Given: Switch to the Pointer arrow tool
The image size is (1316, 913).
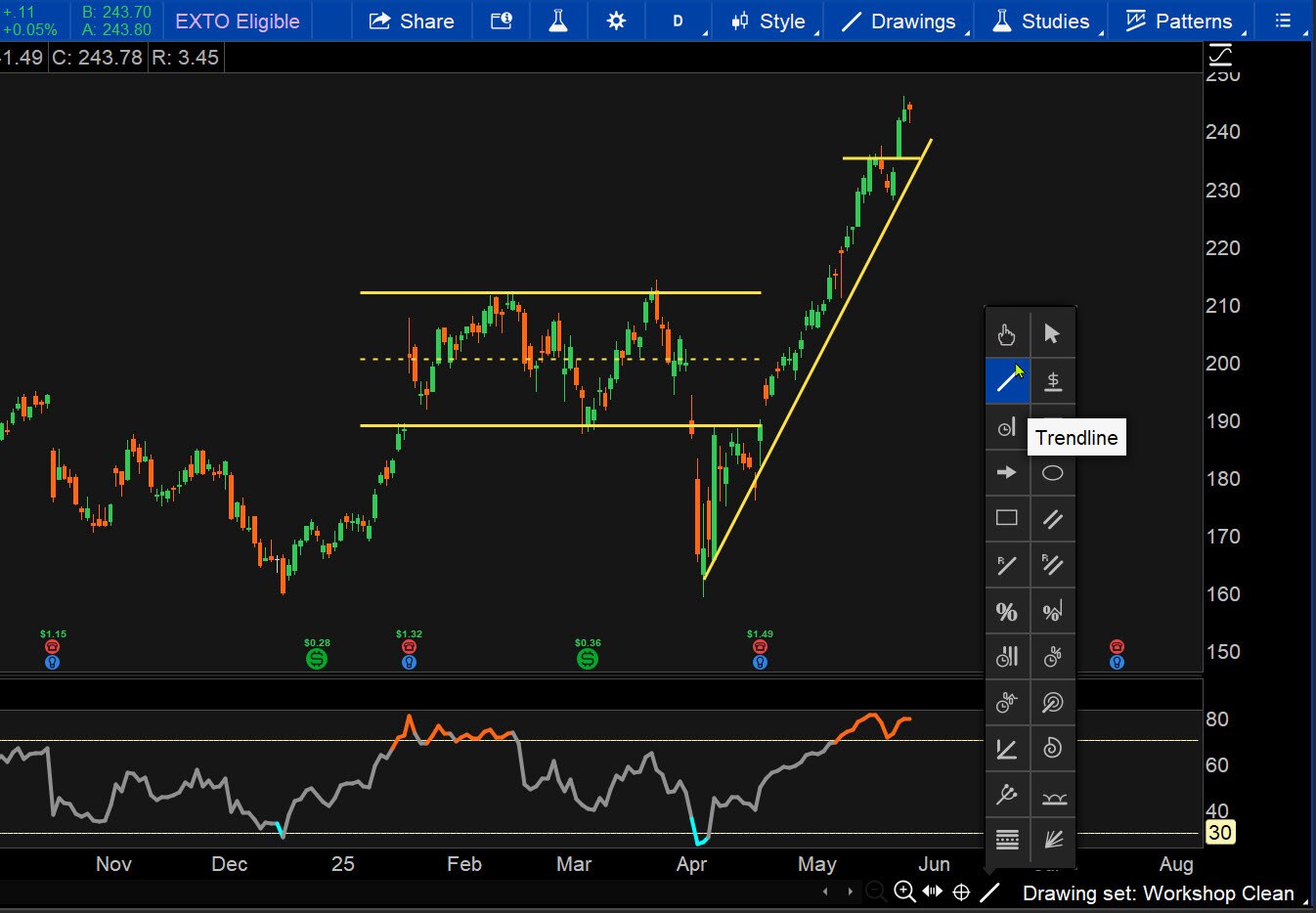Looking at the screenshot, I should click(x=1053, y=333).
